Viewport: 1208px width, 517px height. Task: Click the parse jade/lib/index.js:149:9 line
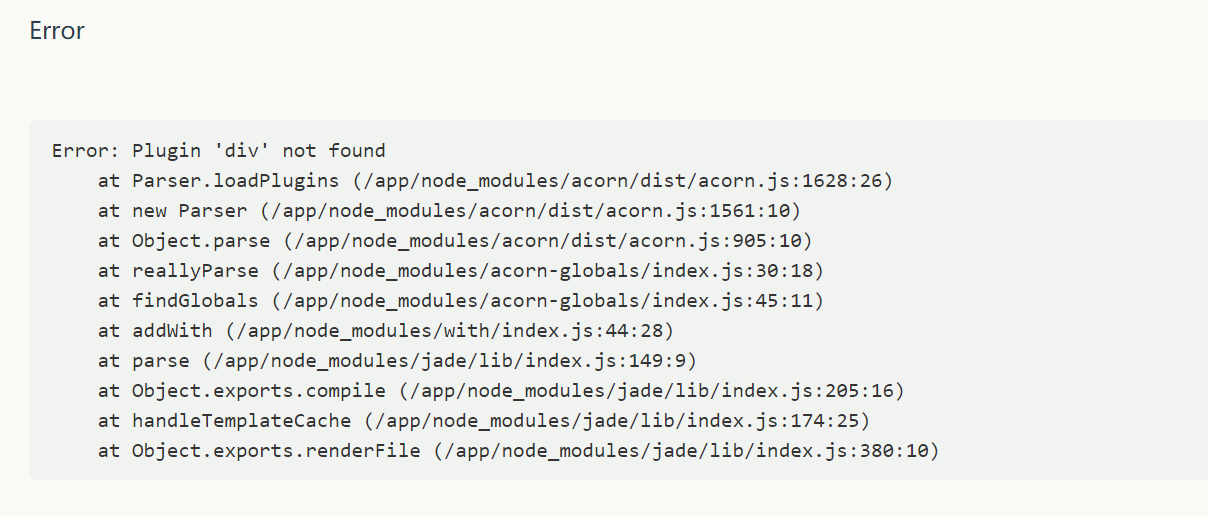[397, 361]
